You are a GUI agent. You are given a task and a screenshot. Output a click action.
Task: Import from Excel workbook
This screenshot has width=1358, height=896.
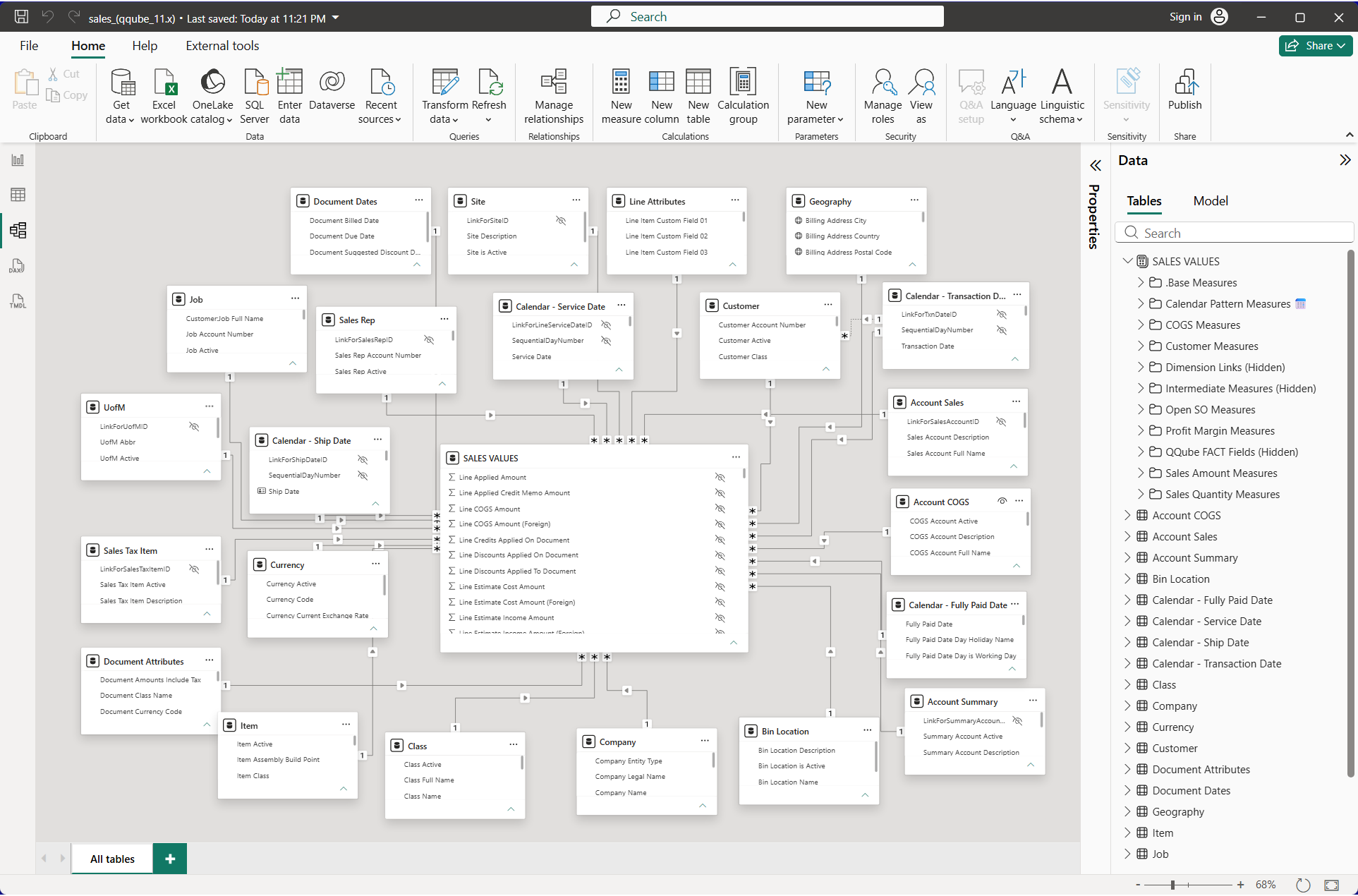click(x=164, y=97)
